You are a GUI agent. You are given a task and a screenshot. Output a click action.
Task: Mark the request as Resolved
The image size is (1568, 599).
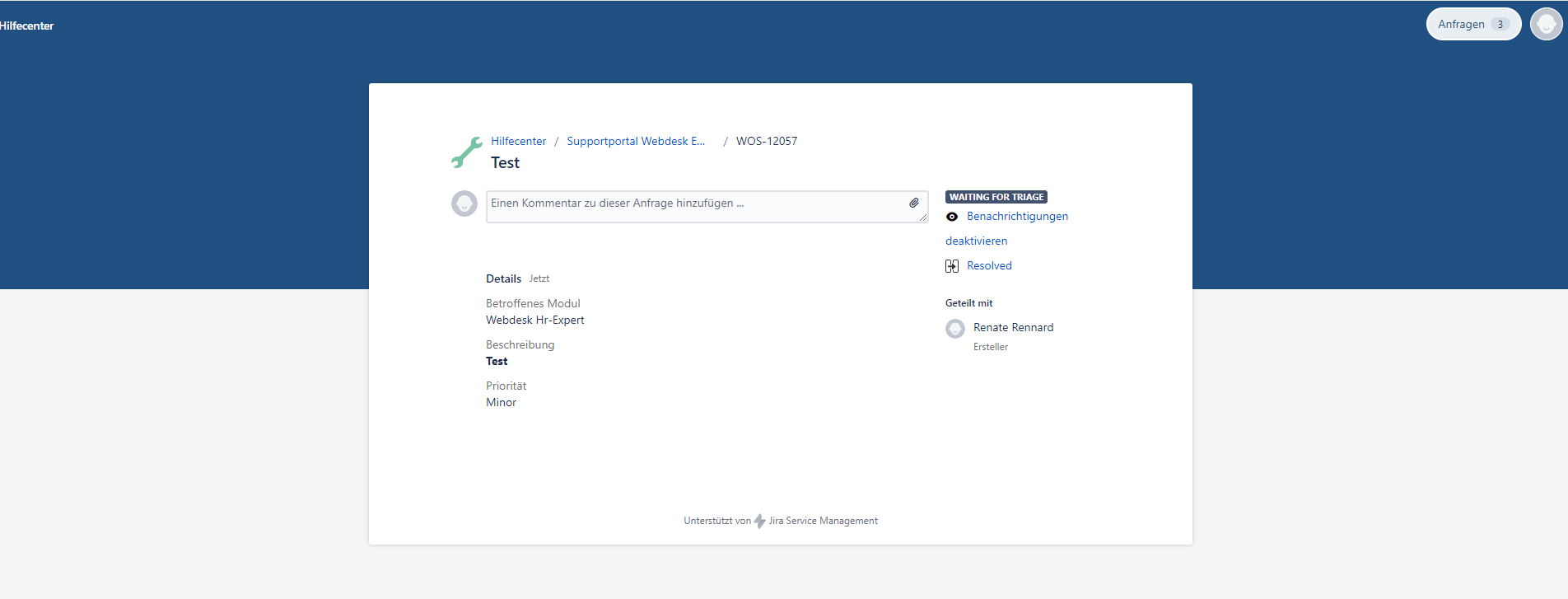989,265
